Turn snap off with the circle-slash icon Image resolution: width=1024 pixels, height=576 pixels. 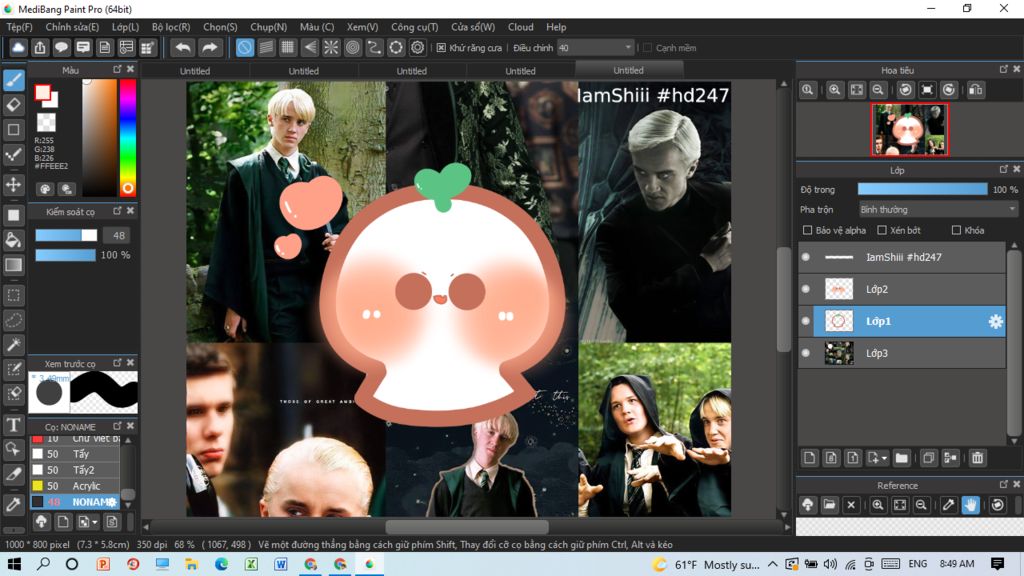coord(244,48)
